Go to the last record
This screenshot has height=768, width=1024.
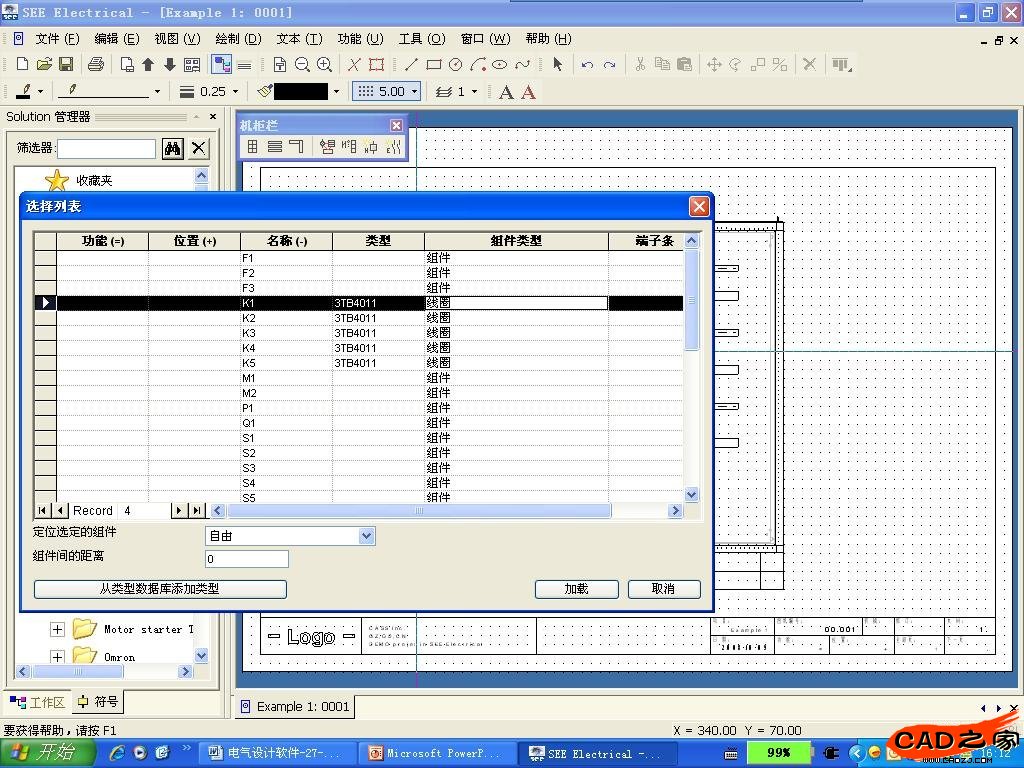pos(197,511)
